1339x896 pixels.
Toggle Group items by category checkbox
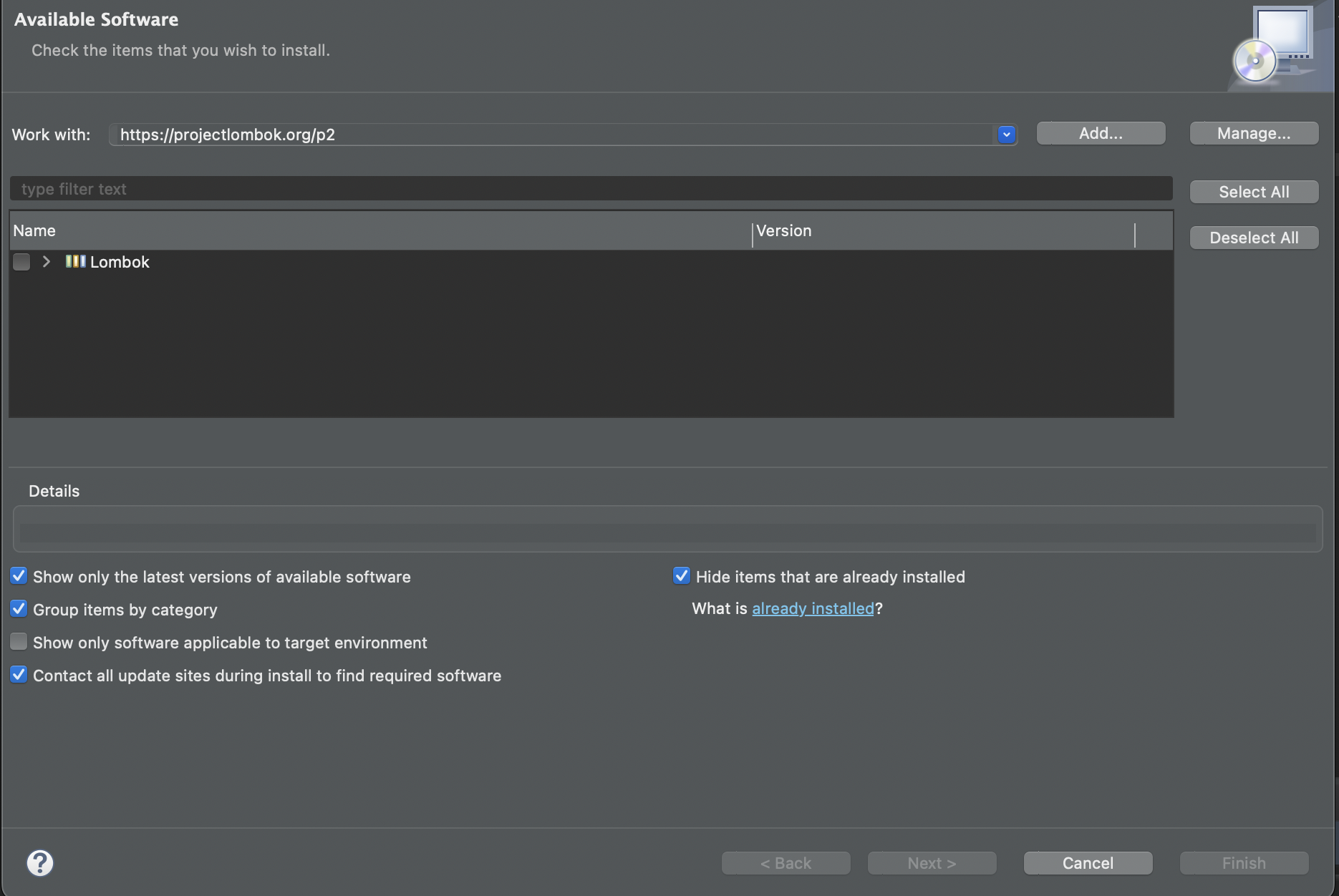19,609
